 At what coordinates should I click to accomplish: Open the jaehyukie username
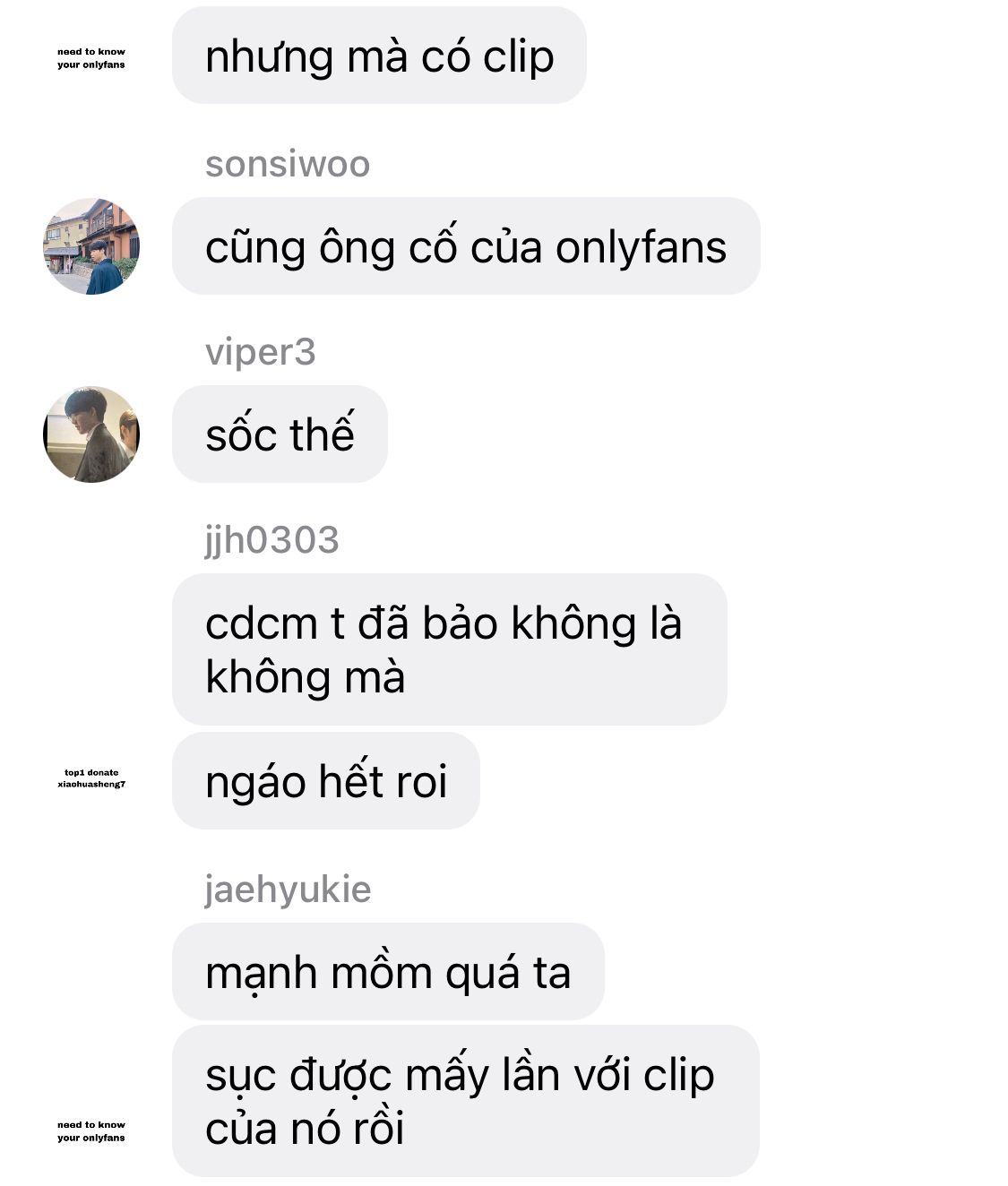point(288,889)
